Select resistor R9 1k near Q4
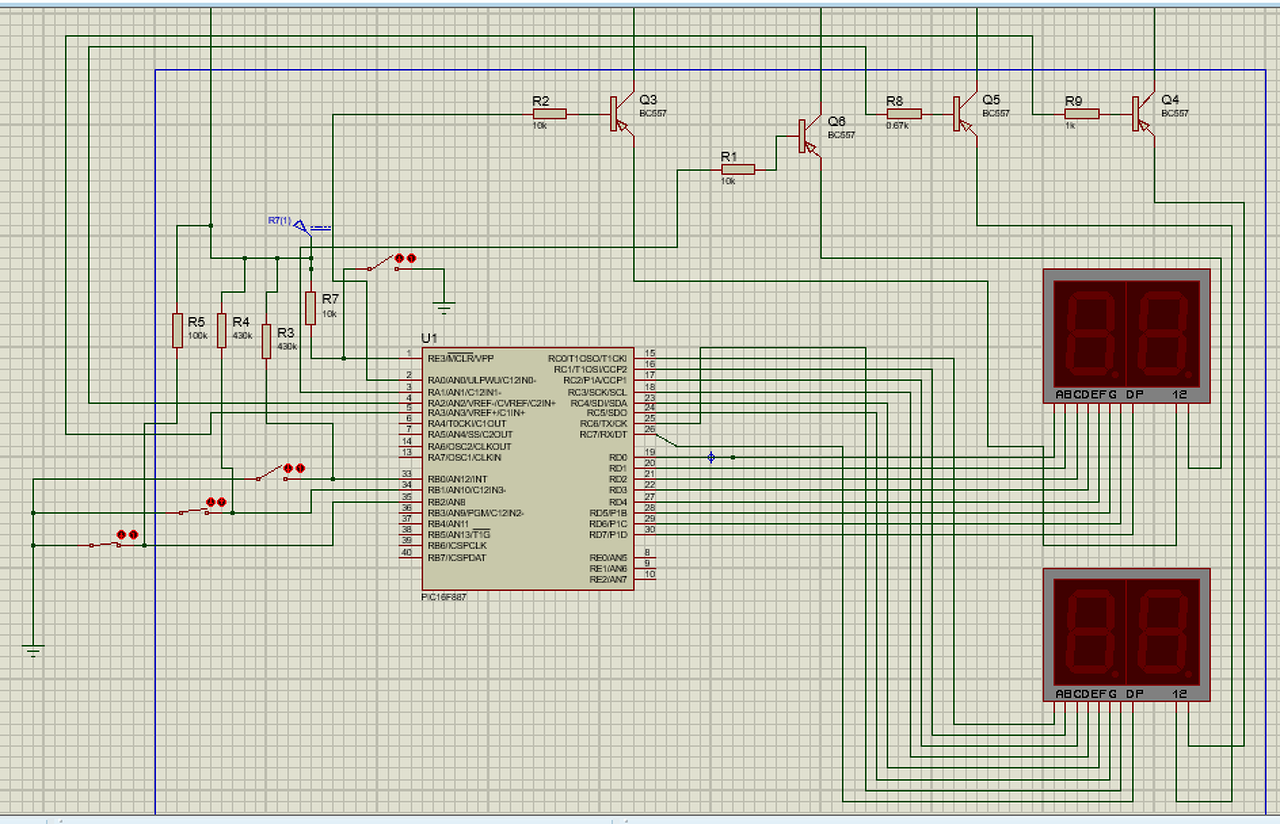 1082,114
